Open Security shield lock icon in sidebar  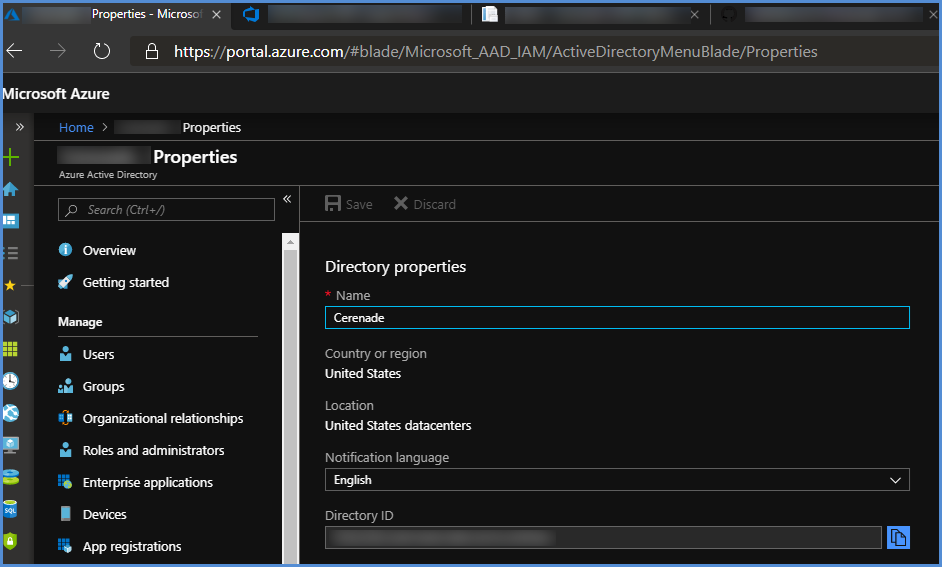point(11,541)
